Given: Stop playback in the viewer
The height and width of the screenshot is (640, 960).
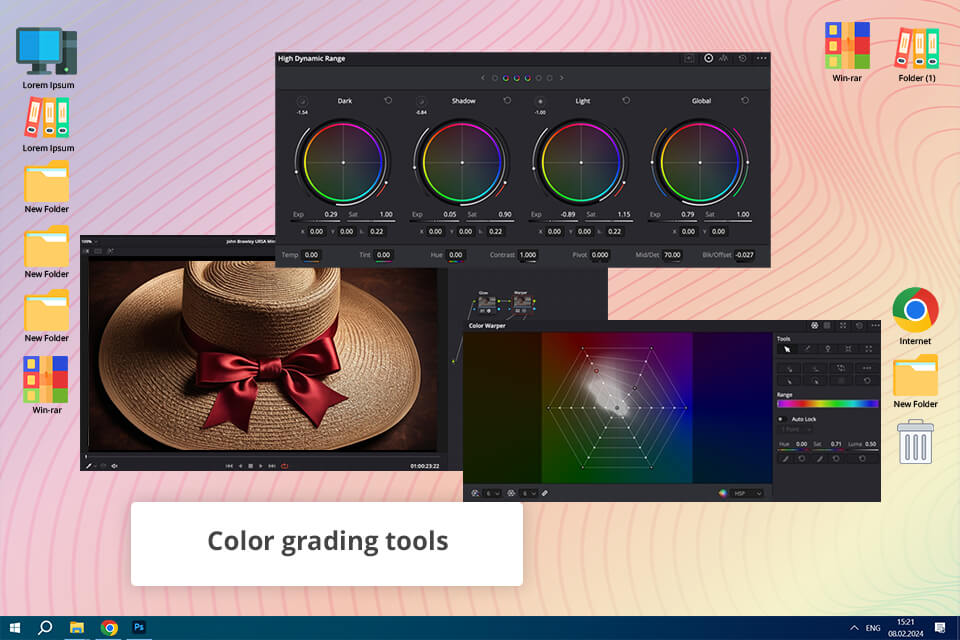Looking at the screenshot, I should click(x=250, y=466).
